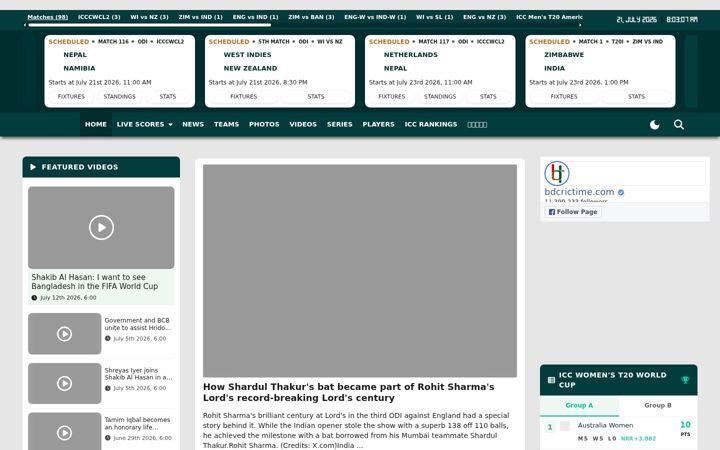The height and width of the screenshot is (450, 720).
Task: Click the Zimbabwe team name in Match 1 card
Action: point(564,55)
